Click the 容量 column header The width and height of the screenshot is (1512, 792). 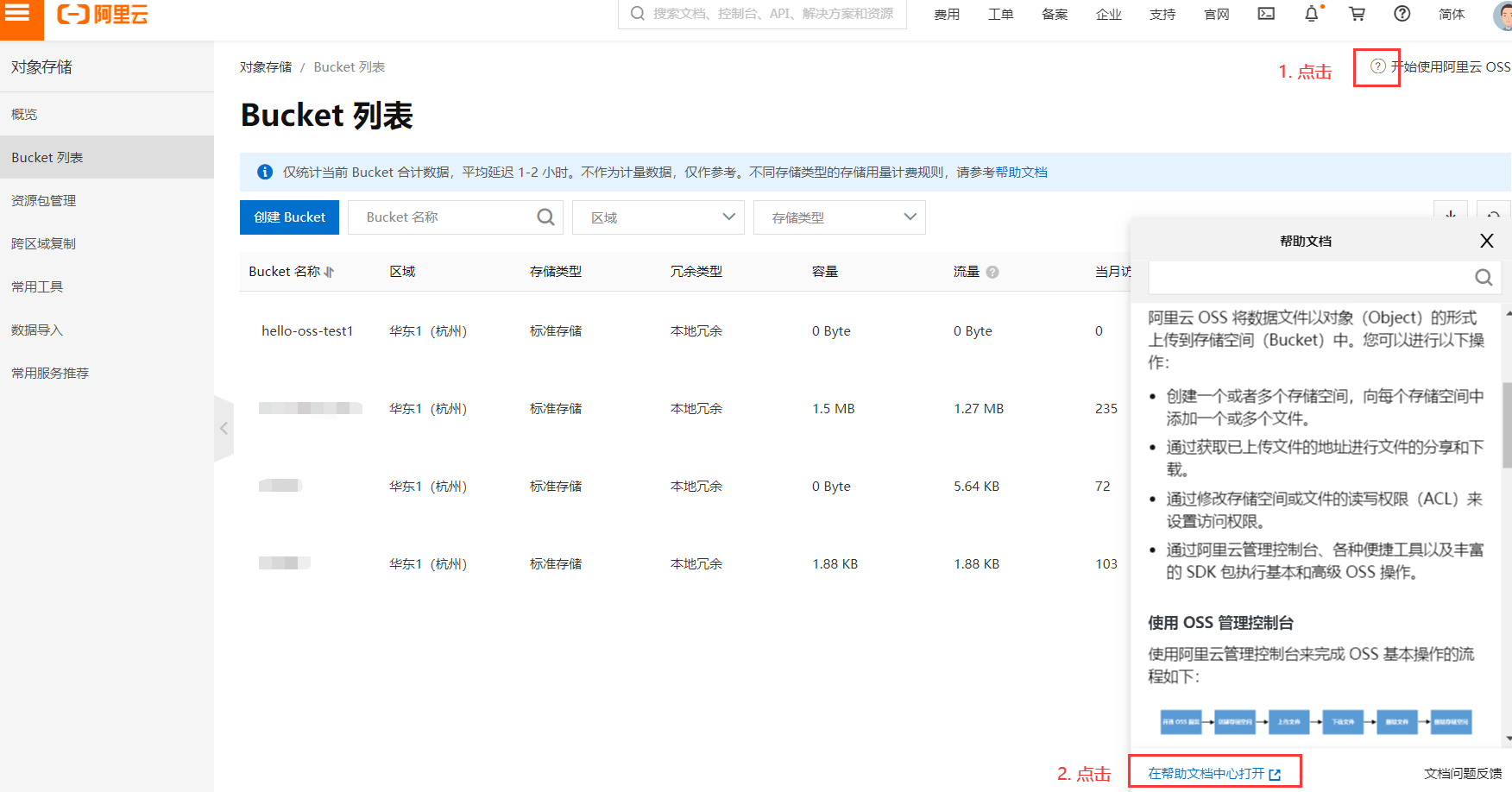[825, 271]
